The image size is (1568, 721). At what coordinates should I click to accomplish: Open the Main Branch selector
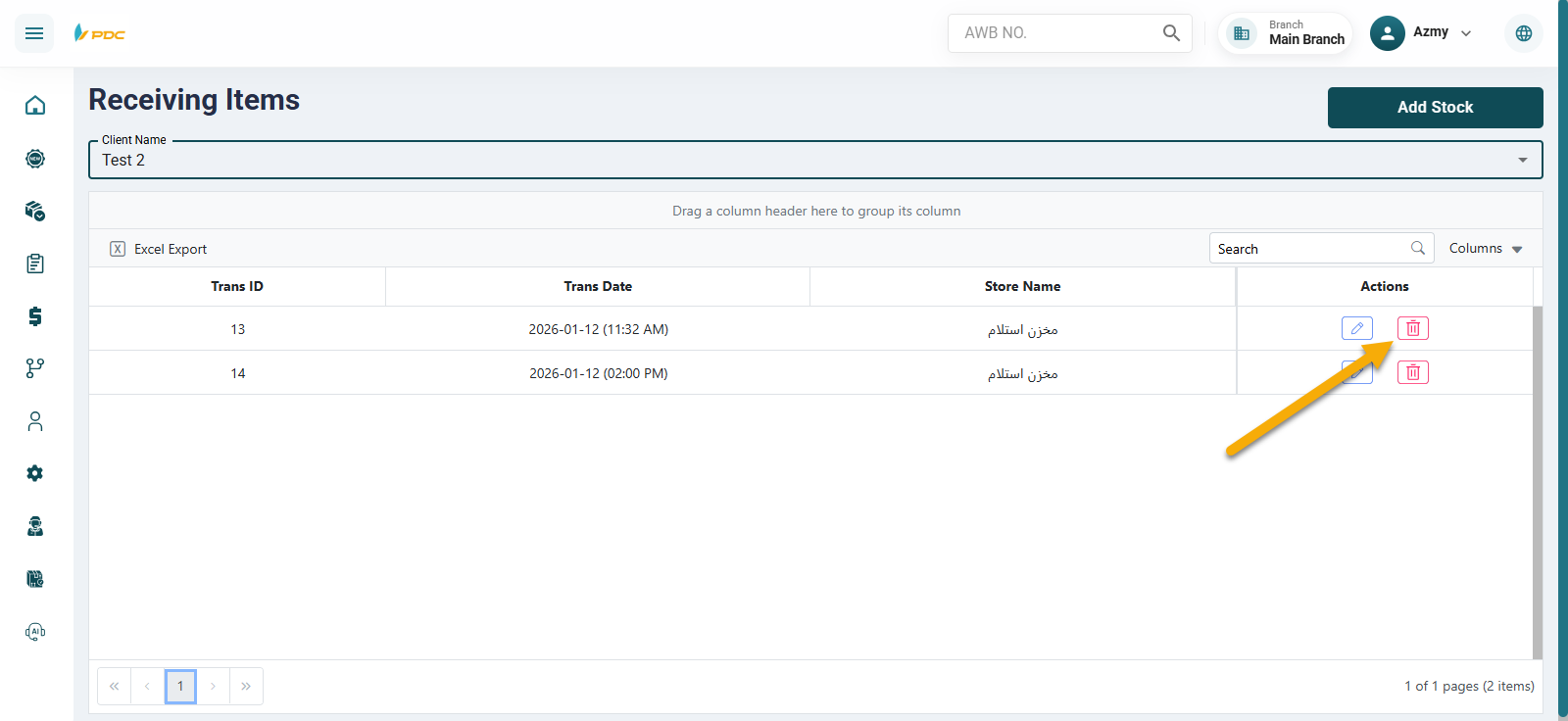point(1286,33)
